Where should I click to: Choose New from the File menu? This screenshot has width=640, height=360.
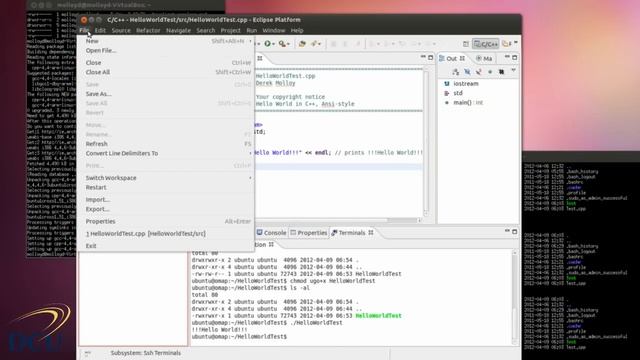coord(166,41)
